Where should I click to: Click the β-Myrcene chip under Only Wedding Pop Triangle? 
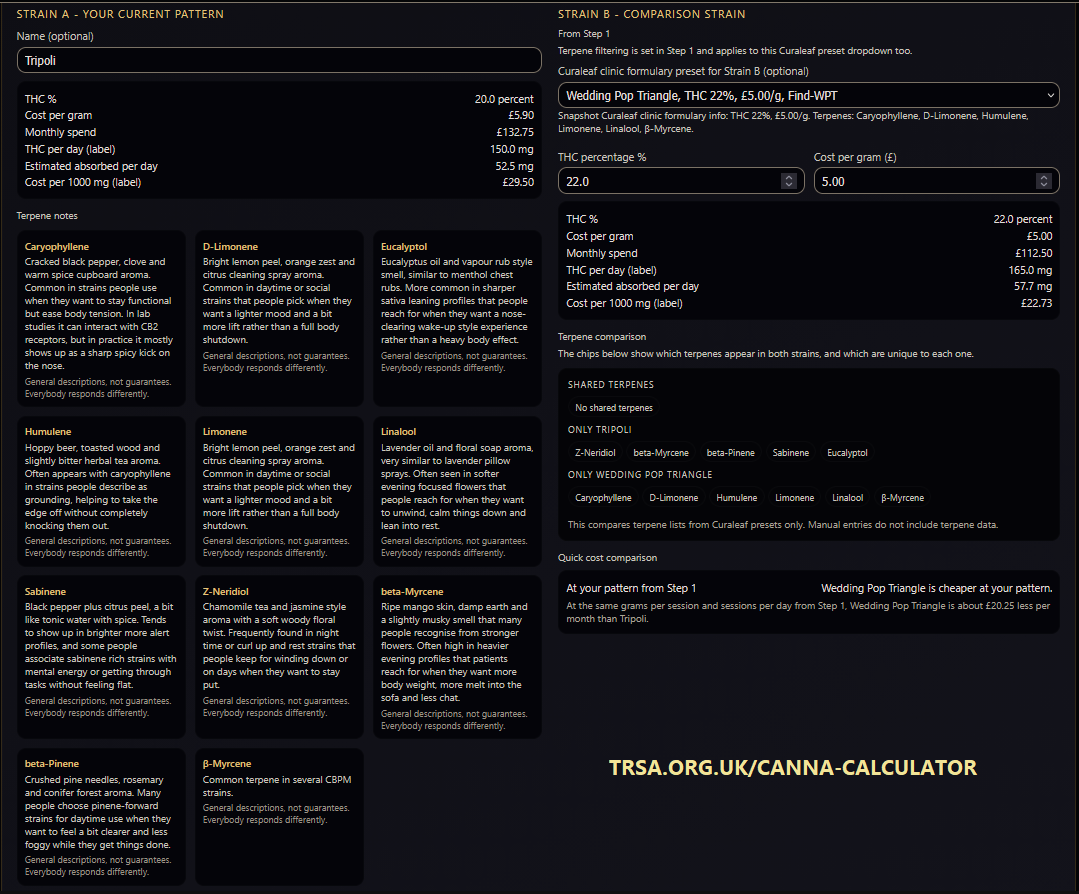coord(902,498)
